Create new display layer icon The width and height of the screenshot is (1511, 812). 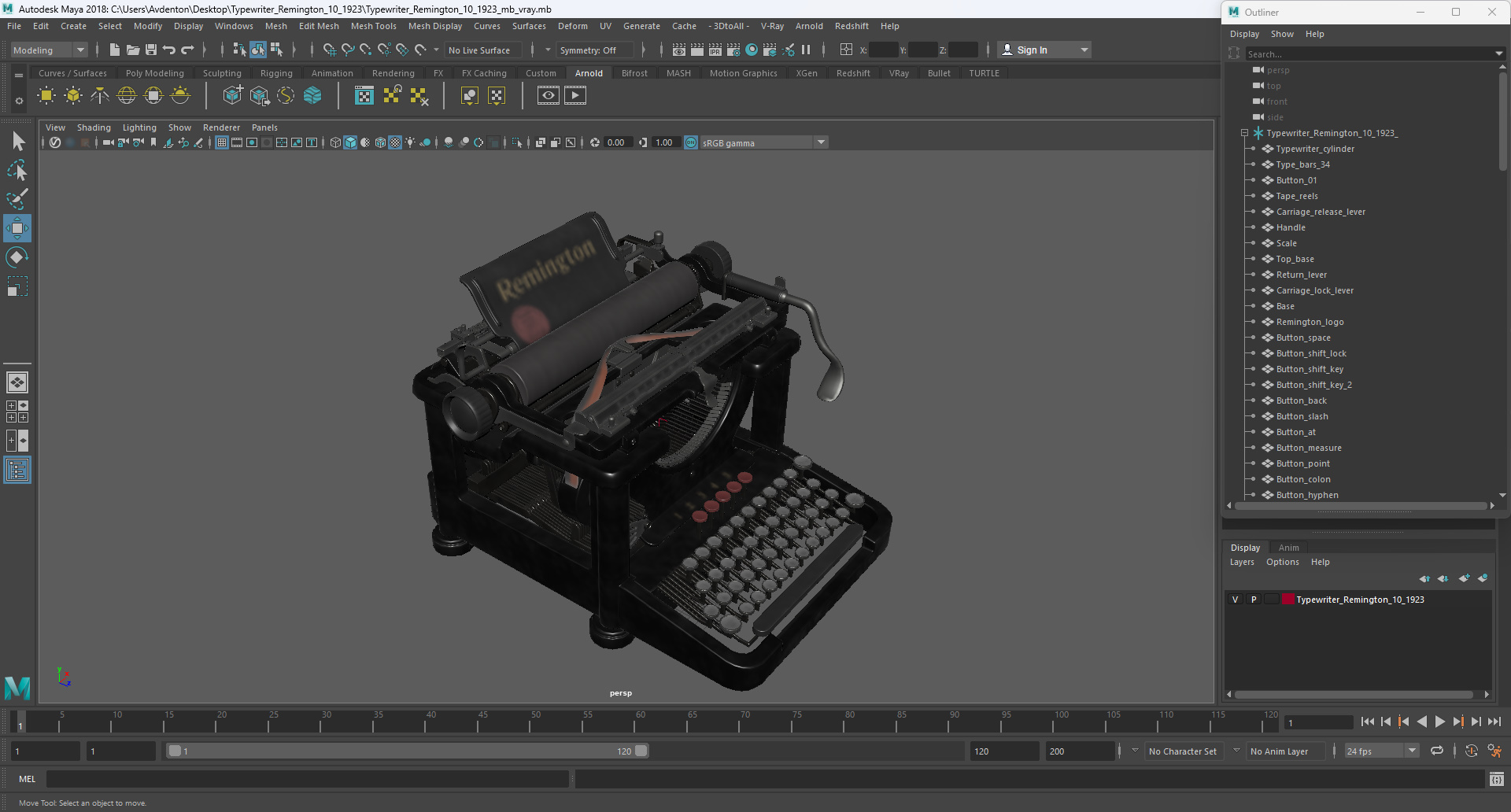[x=1464, y=578]
